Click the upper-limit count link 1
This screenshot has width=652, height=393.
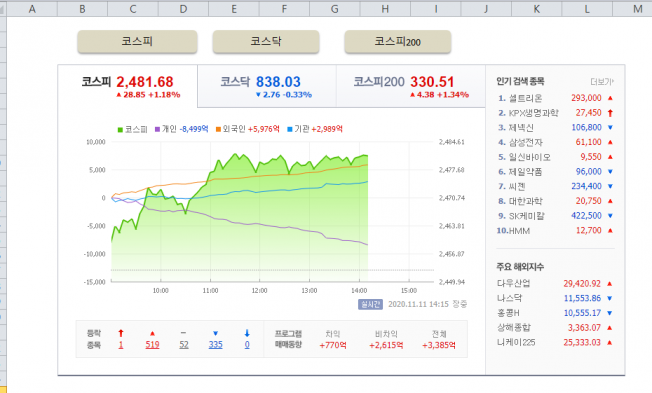click(x=121, y=345)
